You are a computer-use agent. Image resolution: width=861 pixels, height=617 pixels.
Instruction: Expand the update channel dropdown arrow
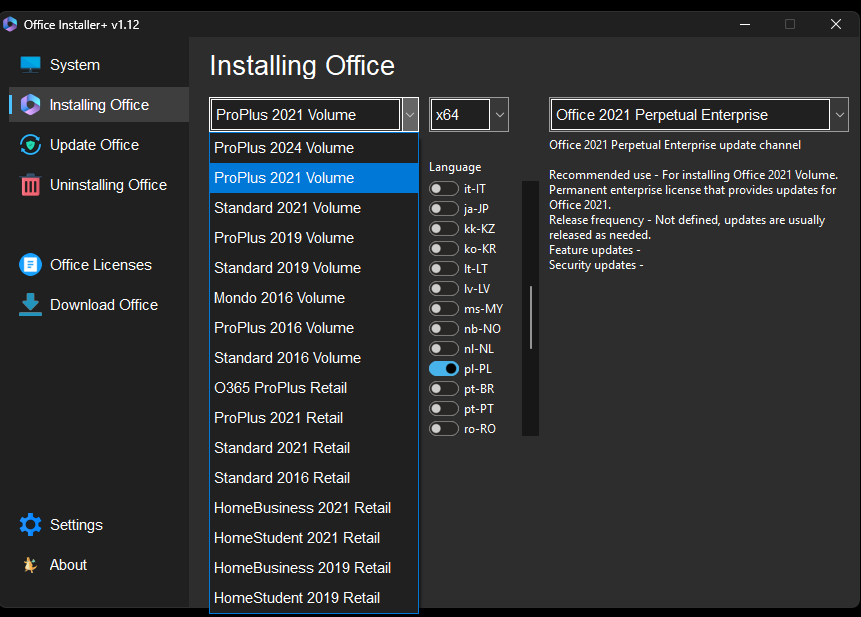(839, 115)
